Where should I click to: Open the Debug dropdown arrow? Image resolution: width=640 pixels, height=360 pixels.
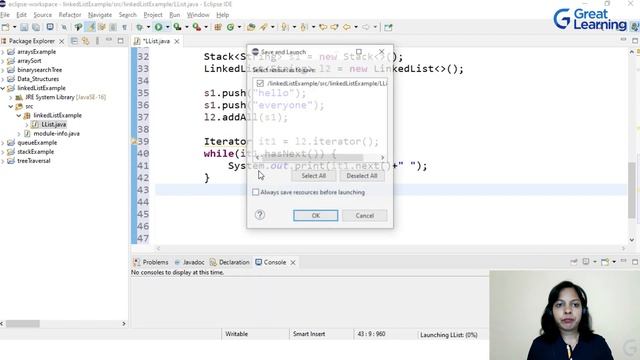pyautogui.click(x=148, y=27)
